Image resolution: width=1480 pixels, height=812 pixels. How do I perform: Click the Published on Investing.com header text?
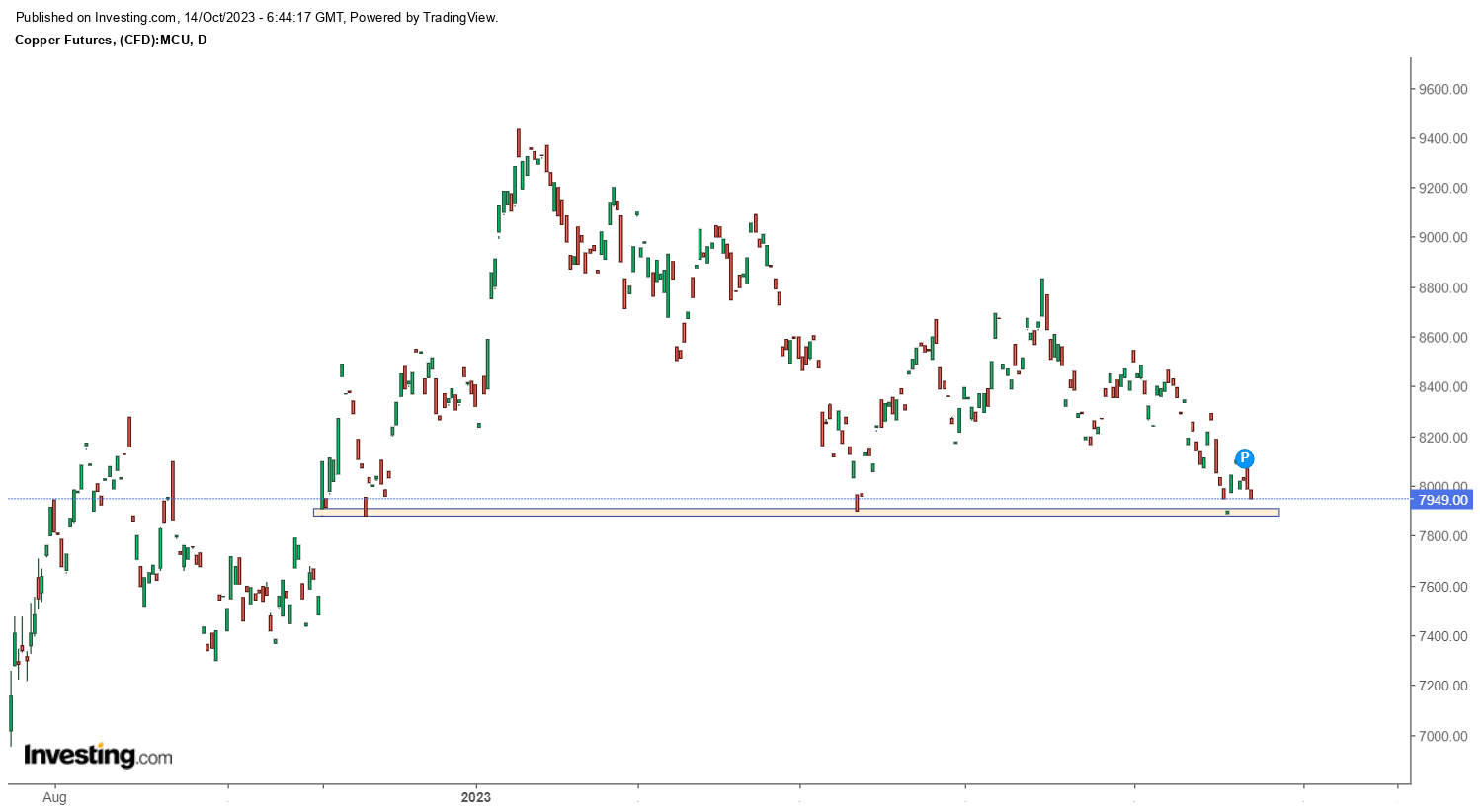(257, 17)
